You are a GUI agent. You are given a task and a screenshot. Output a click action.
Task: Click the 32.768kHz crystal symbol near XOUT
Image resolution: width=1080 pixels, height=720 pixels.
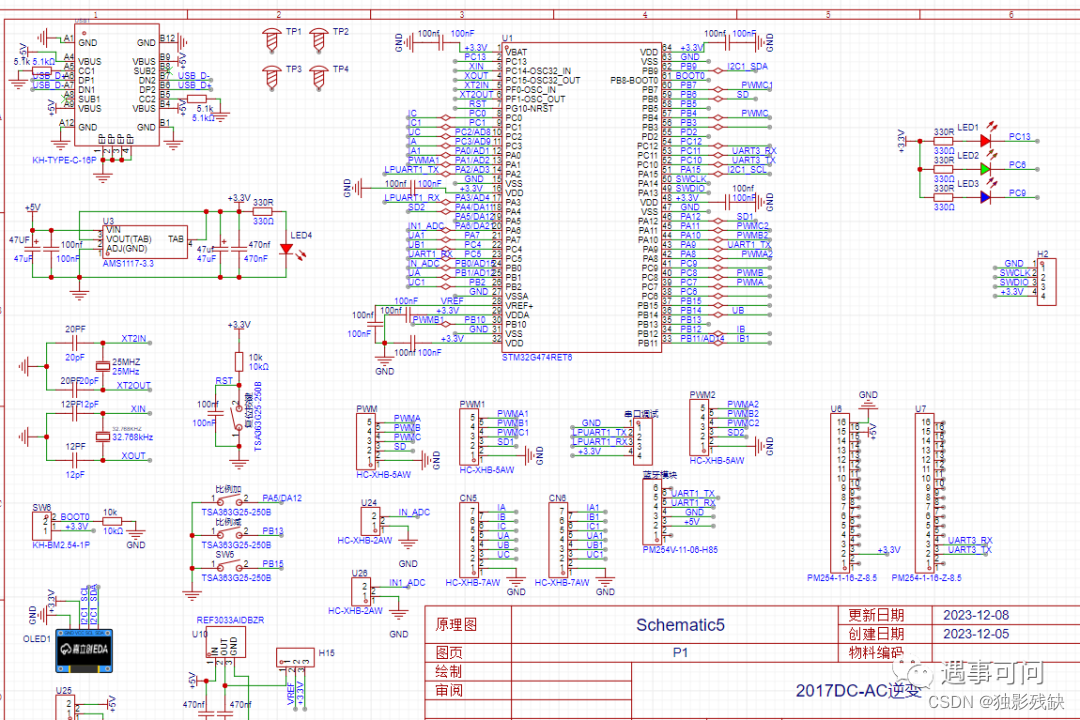pyautogui.click(x=100, y=435)
